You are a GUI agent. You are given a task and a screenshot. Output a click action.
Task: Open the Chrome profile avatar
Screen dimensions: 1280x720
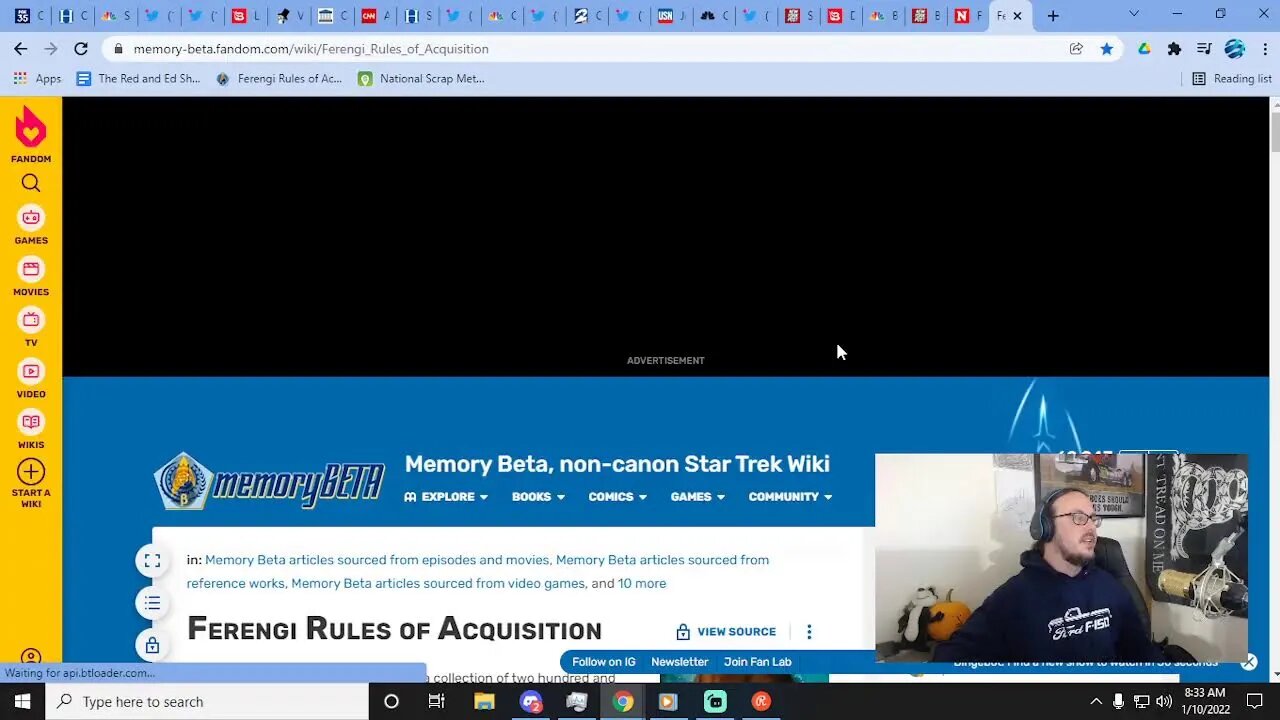1235,48
